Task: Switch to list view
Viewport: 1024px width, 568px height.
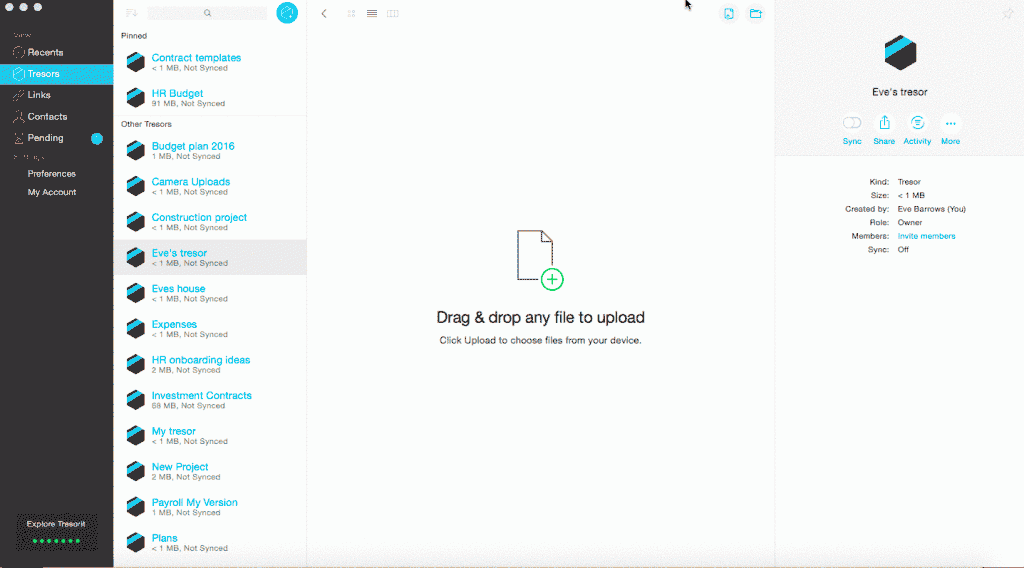Action: click(372, 13)
